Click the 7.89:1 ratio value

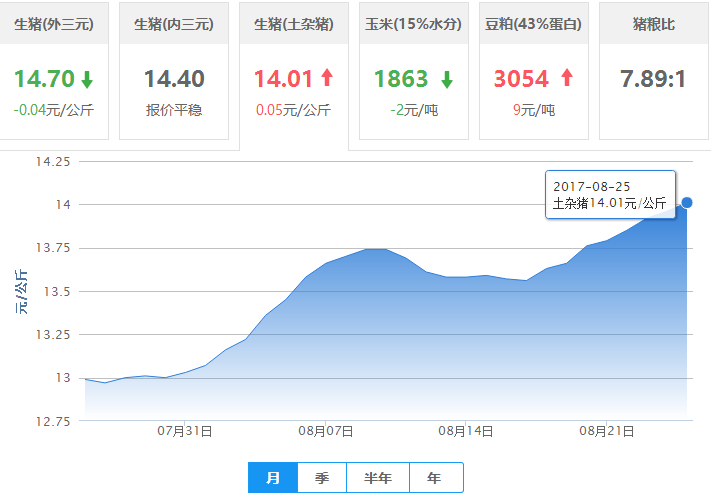coord(654,79)
